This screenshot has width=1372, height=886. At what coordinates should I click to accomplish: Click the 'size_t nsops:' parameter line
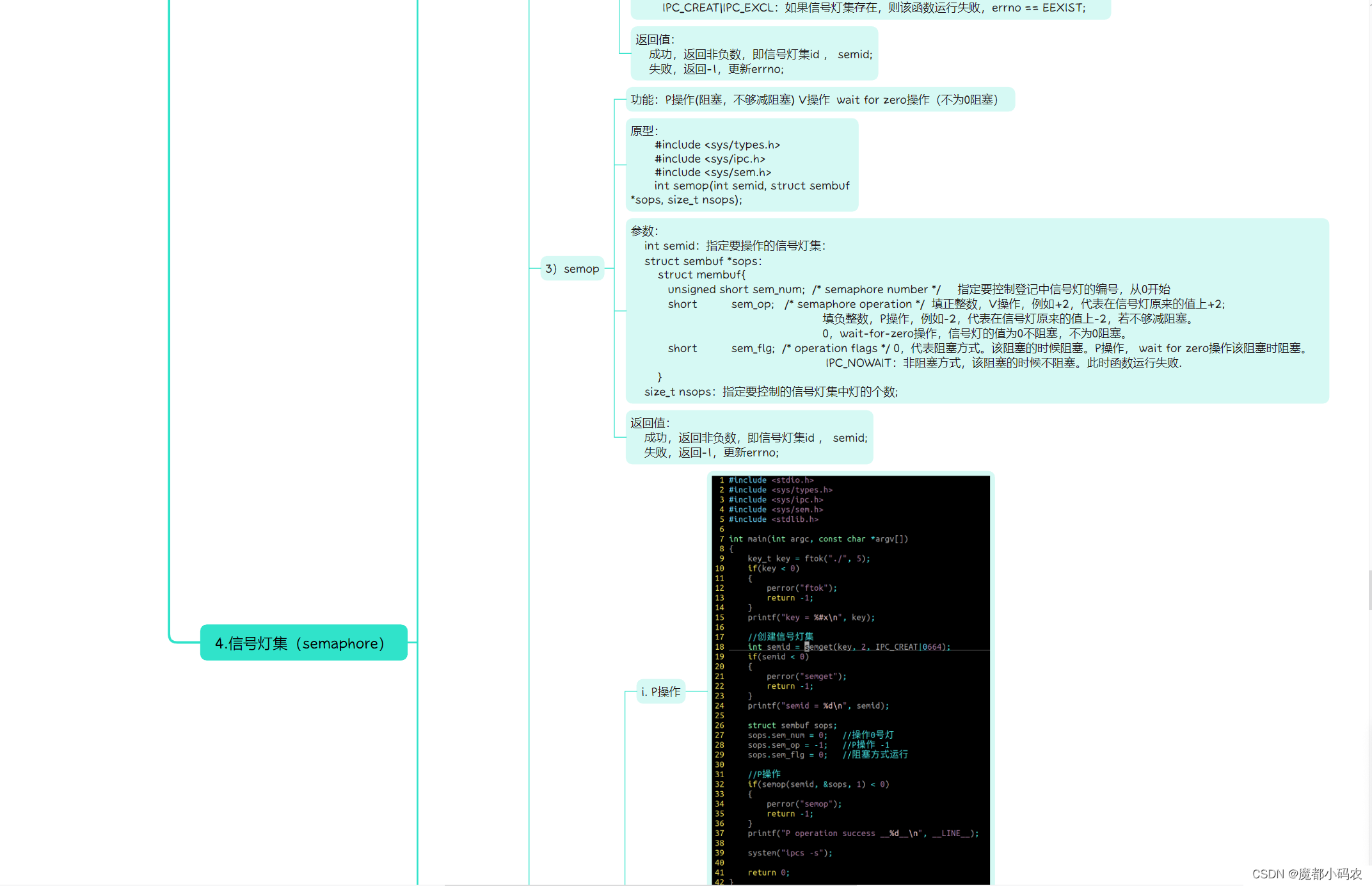tap(771, 392)
